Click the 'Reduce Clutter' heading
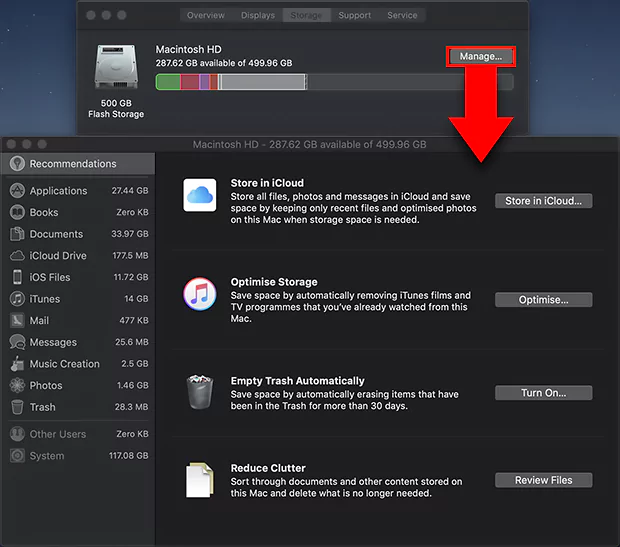620x547 pixels. 268,468
